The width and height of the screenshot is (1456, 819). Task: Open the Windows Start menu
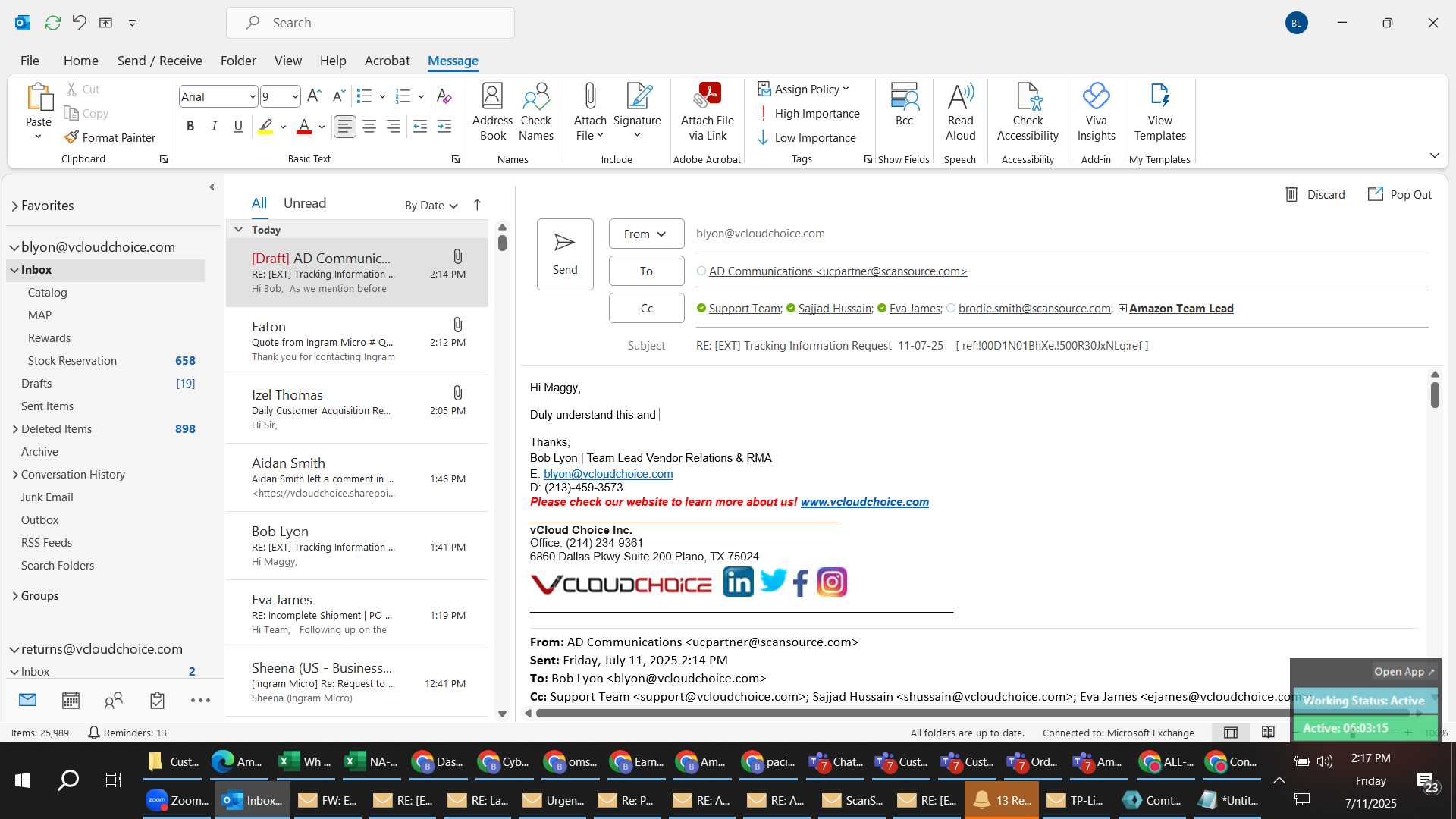point(23,780)
